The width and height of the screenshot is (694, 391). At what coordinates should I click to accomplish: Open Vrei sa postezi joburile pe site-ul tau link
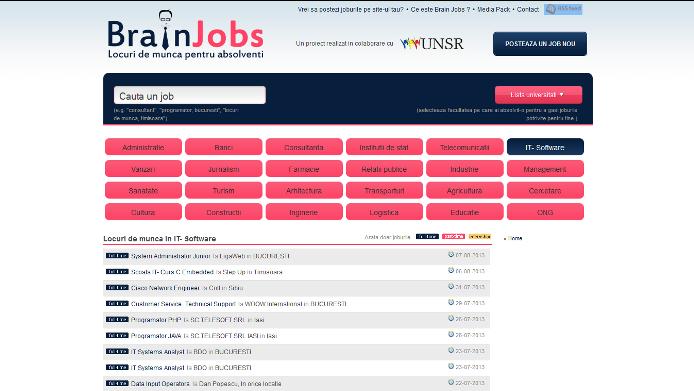[x=351, y=9]
